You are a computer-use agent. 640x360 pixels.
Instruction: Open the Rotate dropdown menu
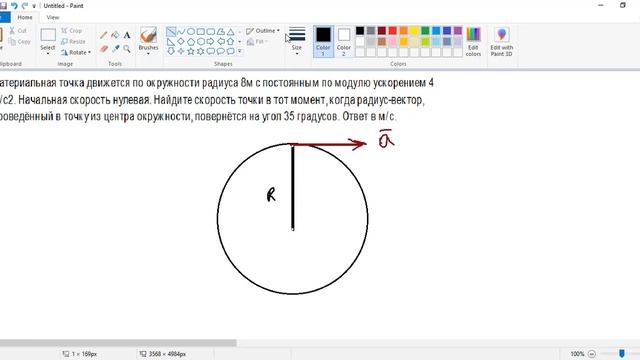[76, 52]
